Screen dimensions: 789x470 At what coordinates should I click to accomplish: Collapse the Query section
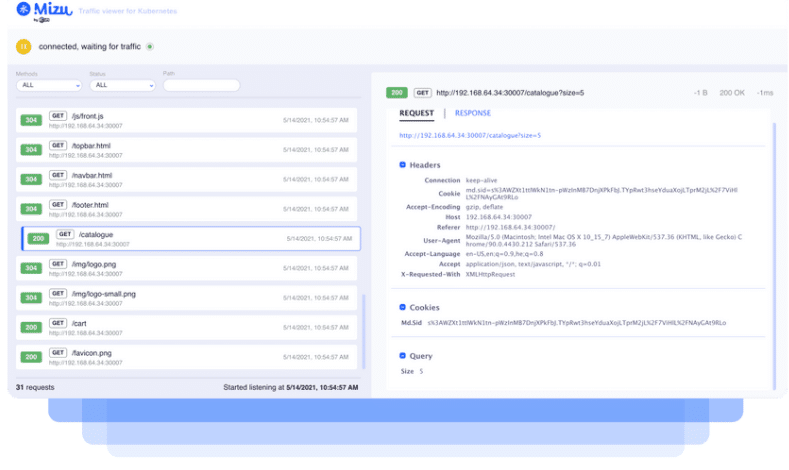(x=402, y=355)
